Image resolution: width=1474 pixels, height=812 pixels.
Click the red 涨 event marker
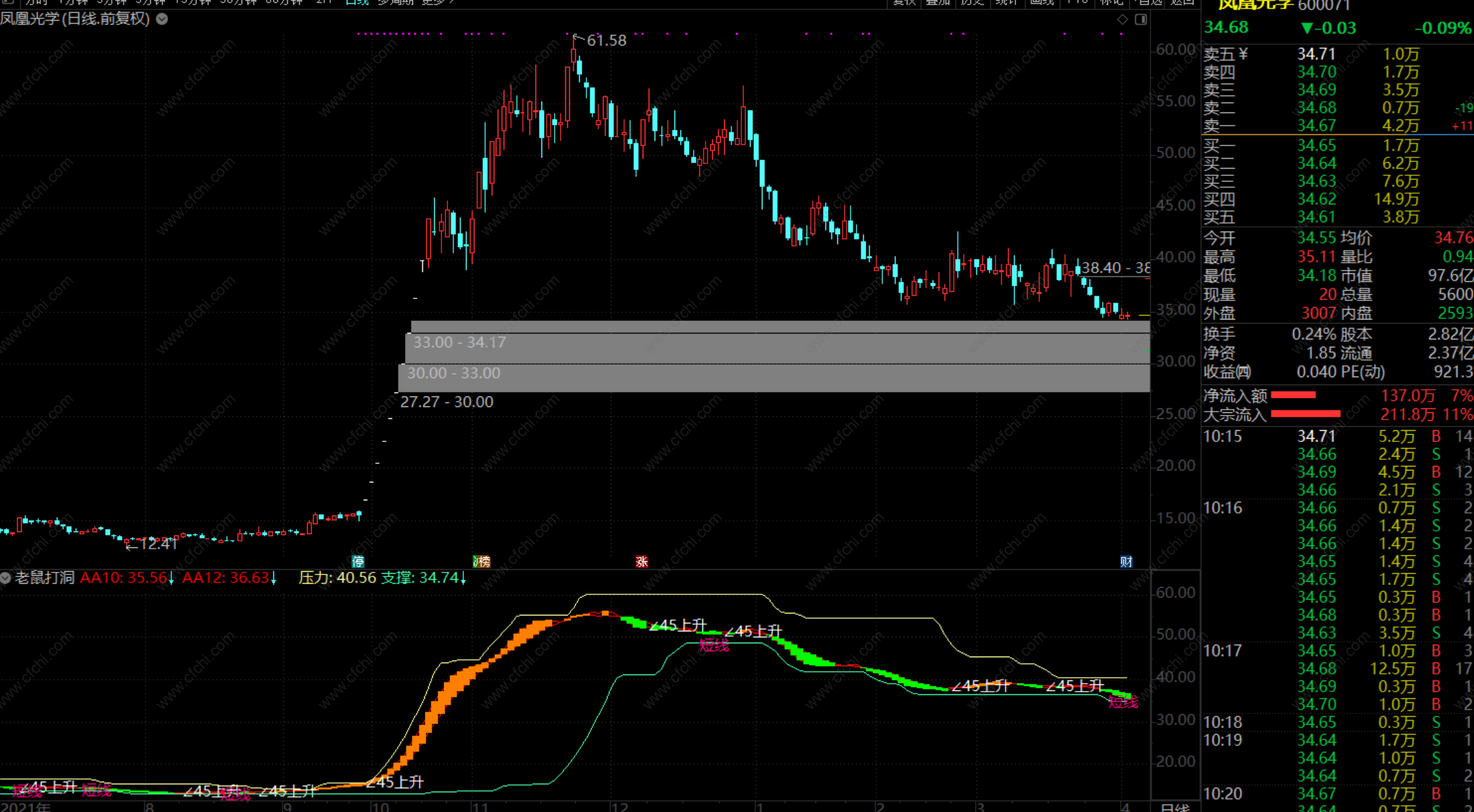click(x=641, y=562)
